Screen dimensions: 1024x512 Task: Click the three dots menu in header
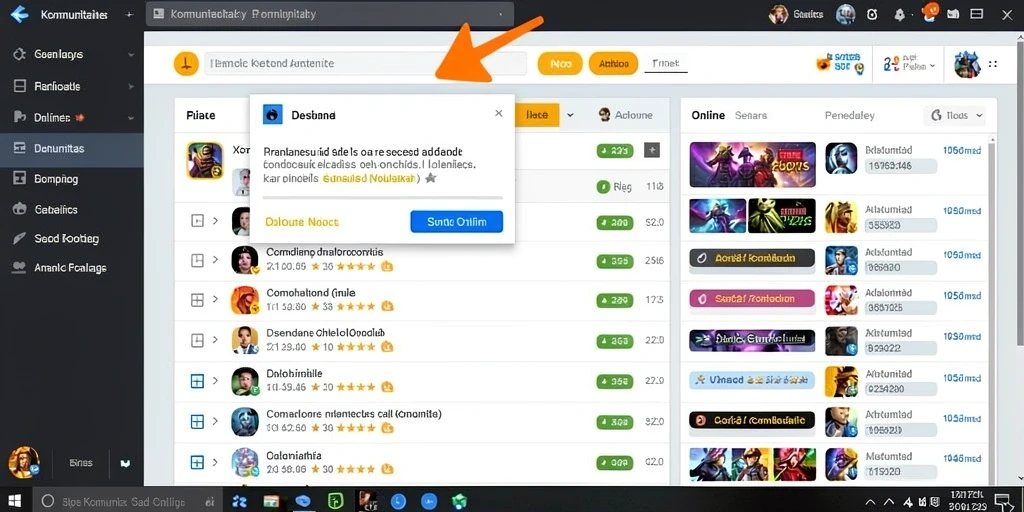coord(993,64)
